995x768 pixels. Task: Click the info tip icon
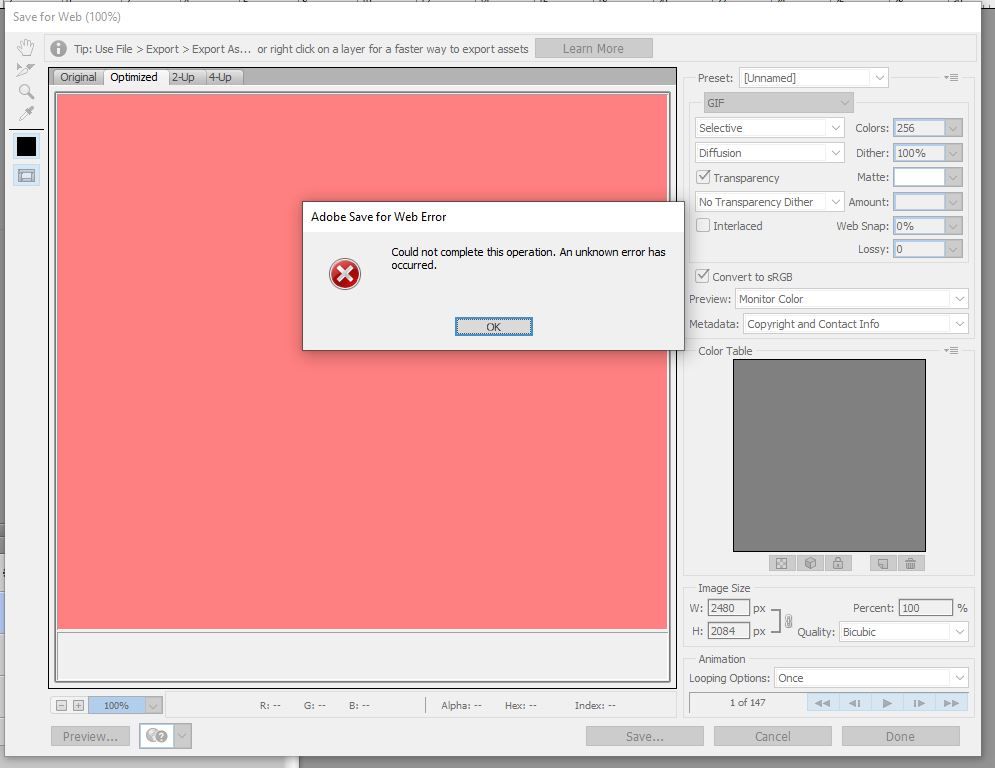pos(58,48)
